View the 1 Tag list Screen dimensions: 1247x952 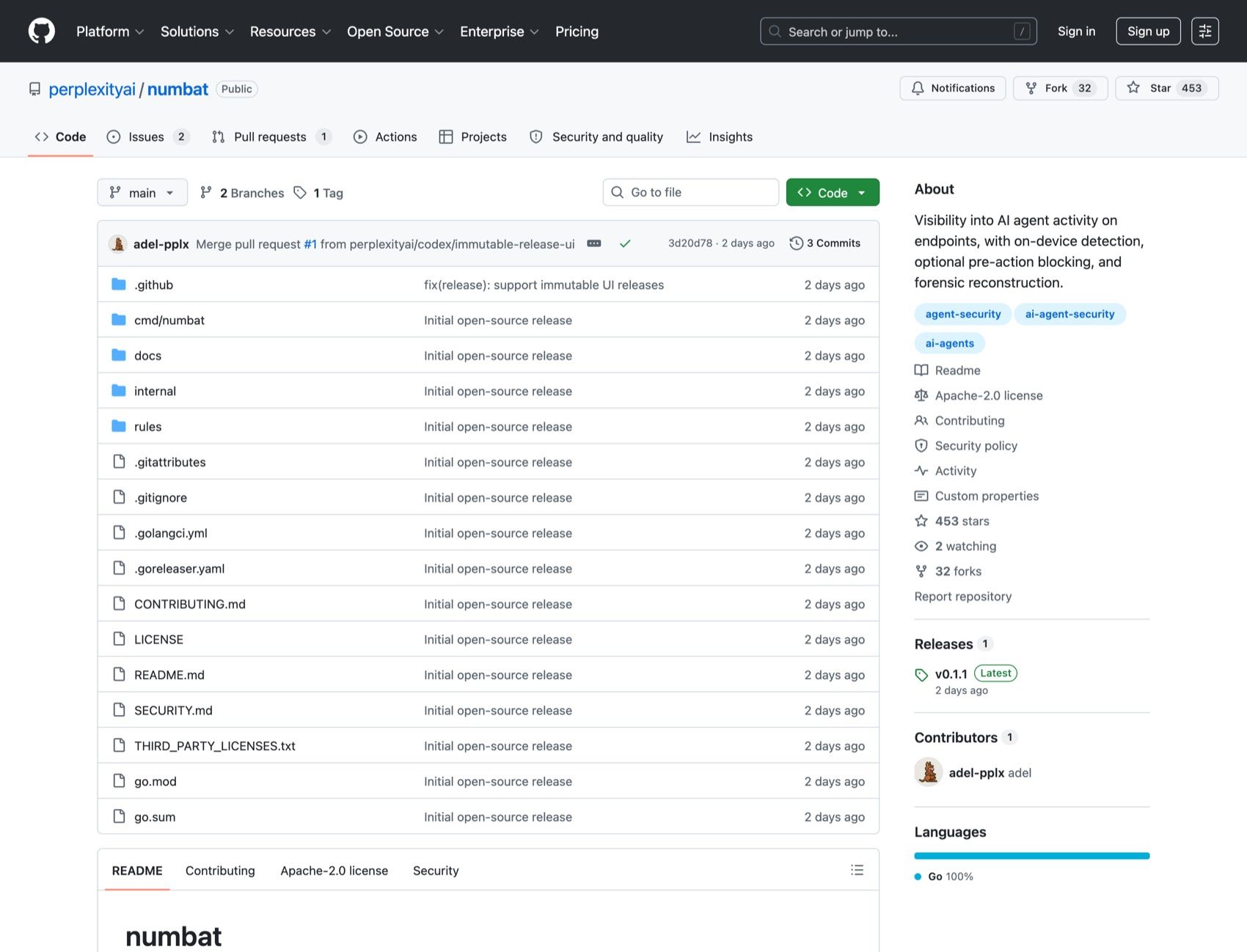(x=318, y=193)
